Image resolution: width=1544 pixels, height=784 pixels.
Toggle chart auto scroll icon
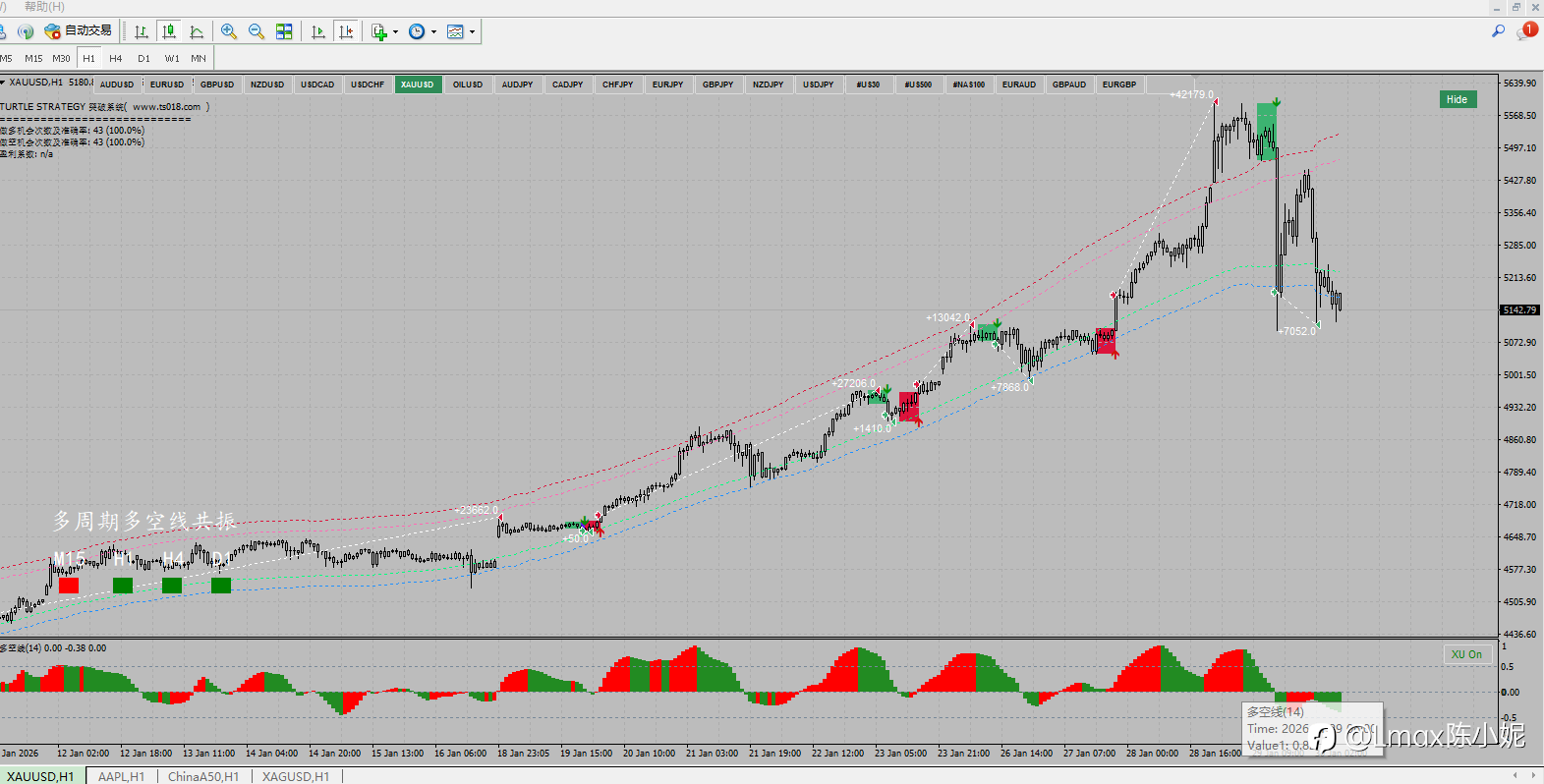(318, 31)
